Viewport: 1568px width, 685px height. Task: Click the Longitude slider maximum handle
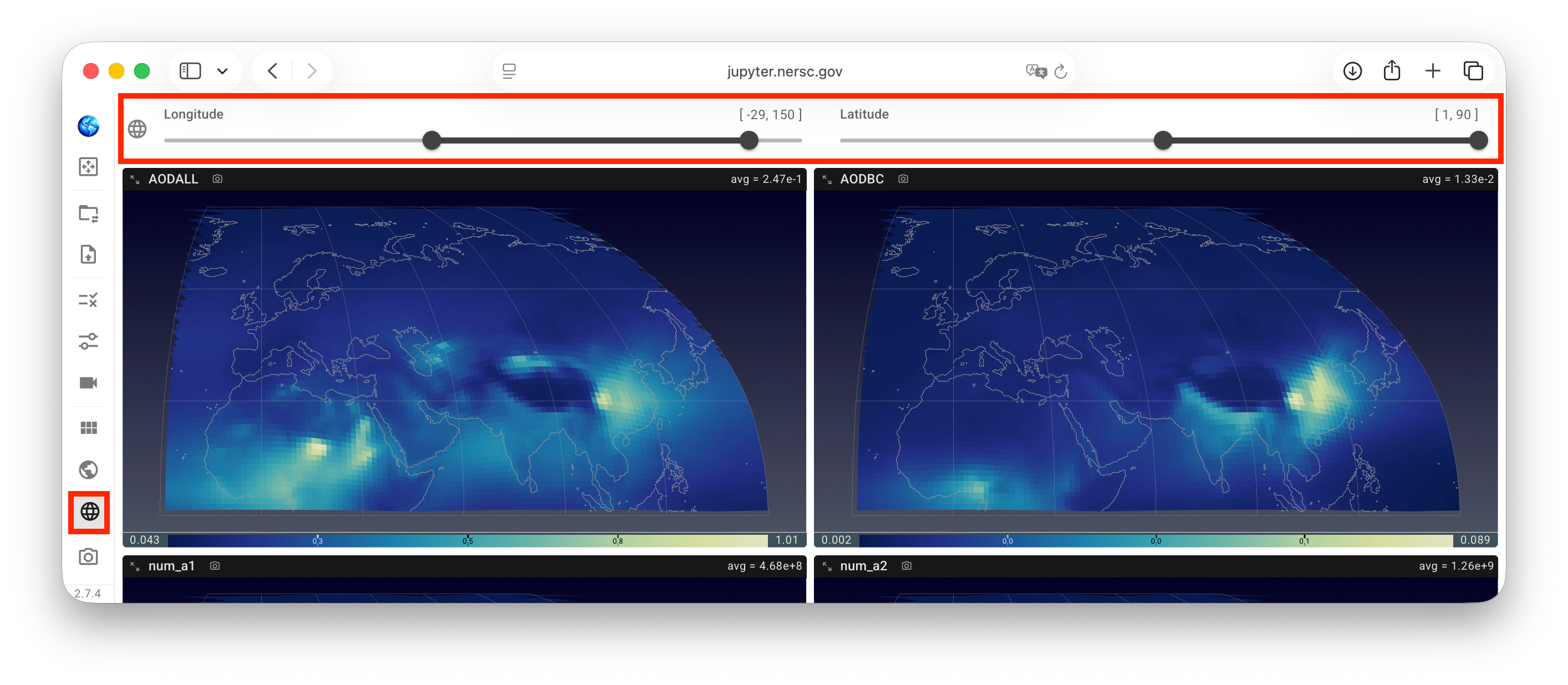tap(749, 141)
